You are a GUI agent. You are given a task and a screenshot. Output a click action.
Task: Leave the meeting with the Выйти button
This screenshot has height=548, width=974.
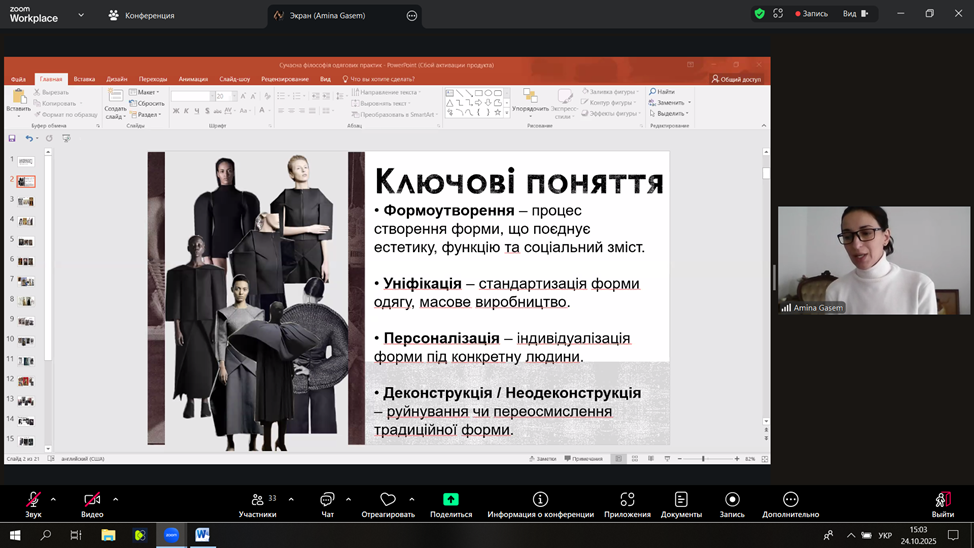pyautogui.click(x=942, y=502)
